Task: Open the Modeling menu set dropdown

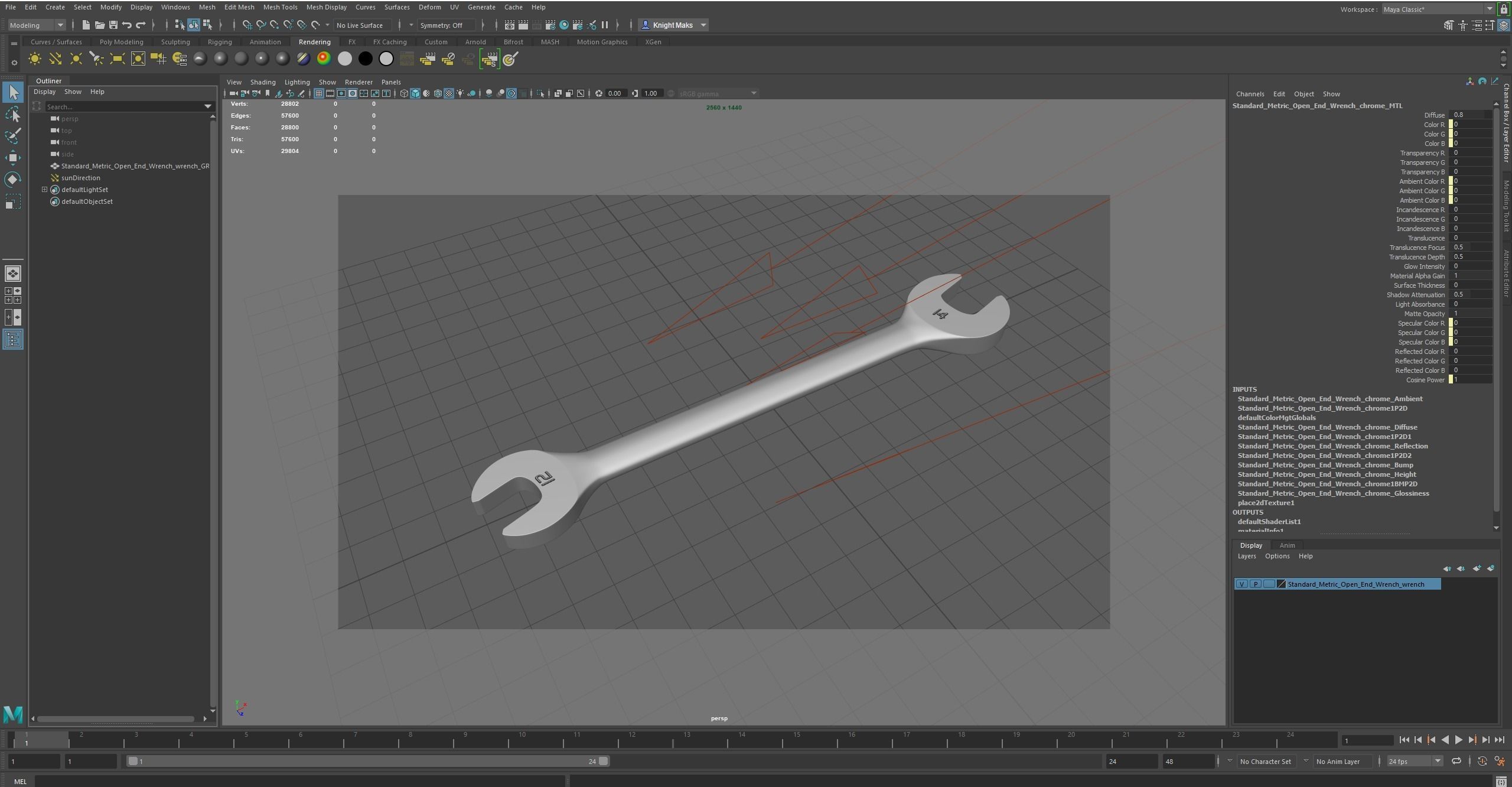Action: [37, 25]
